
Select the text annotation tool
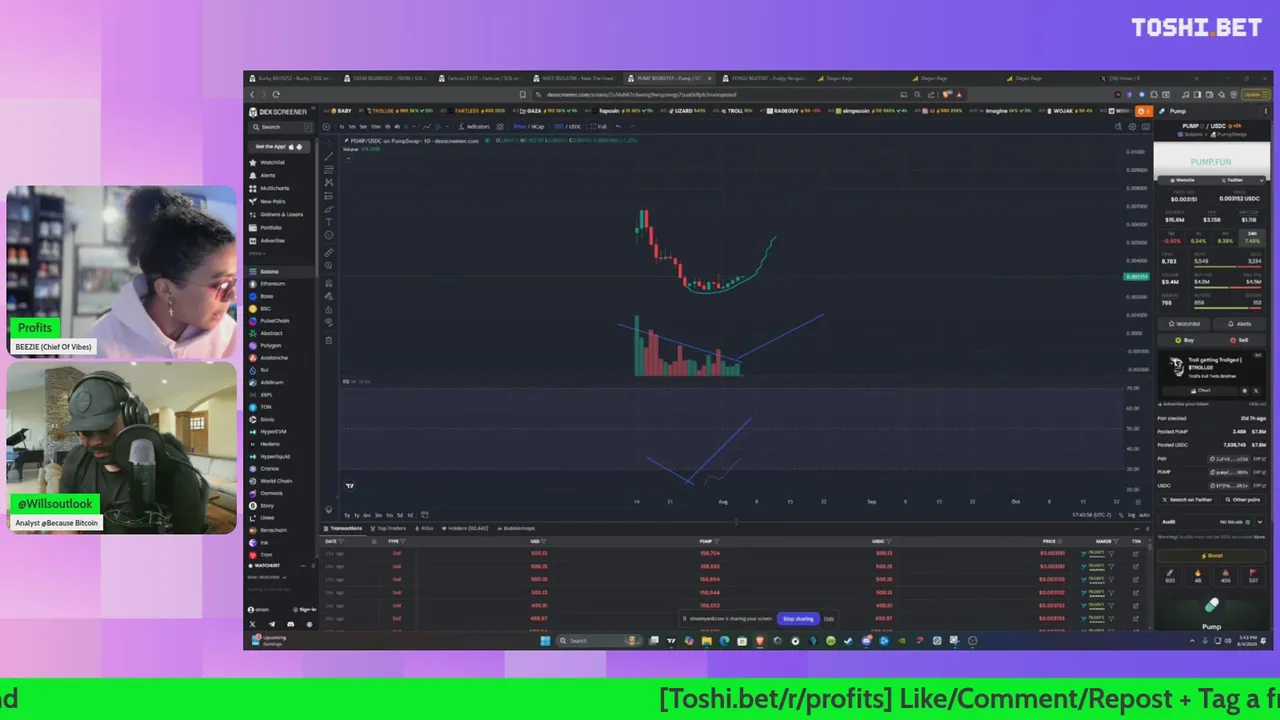(329, 222)
